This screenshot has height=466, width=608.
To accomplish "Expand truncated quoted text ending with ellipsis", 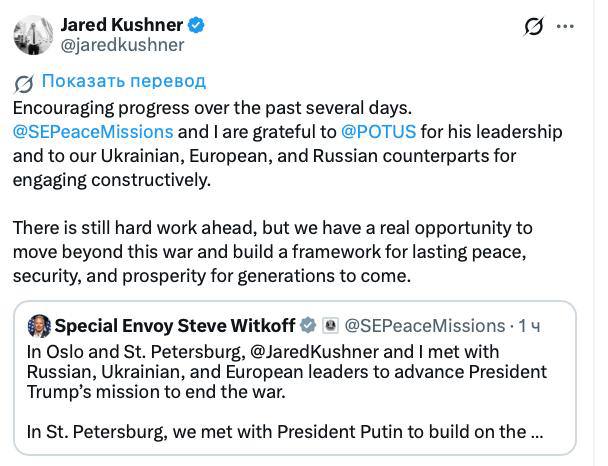I will click(x=536, y=432).
